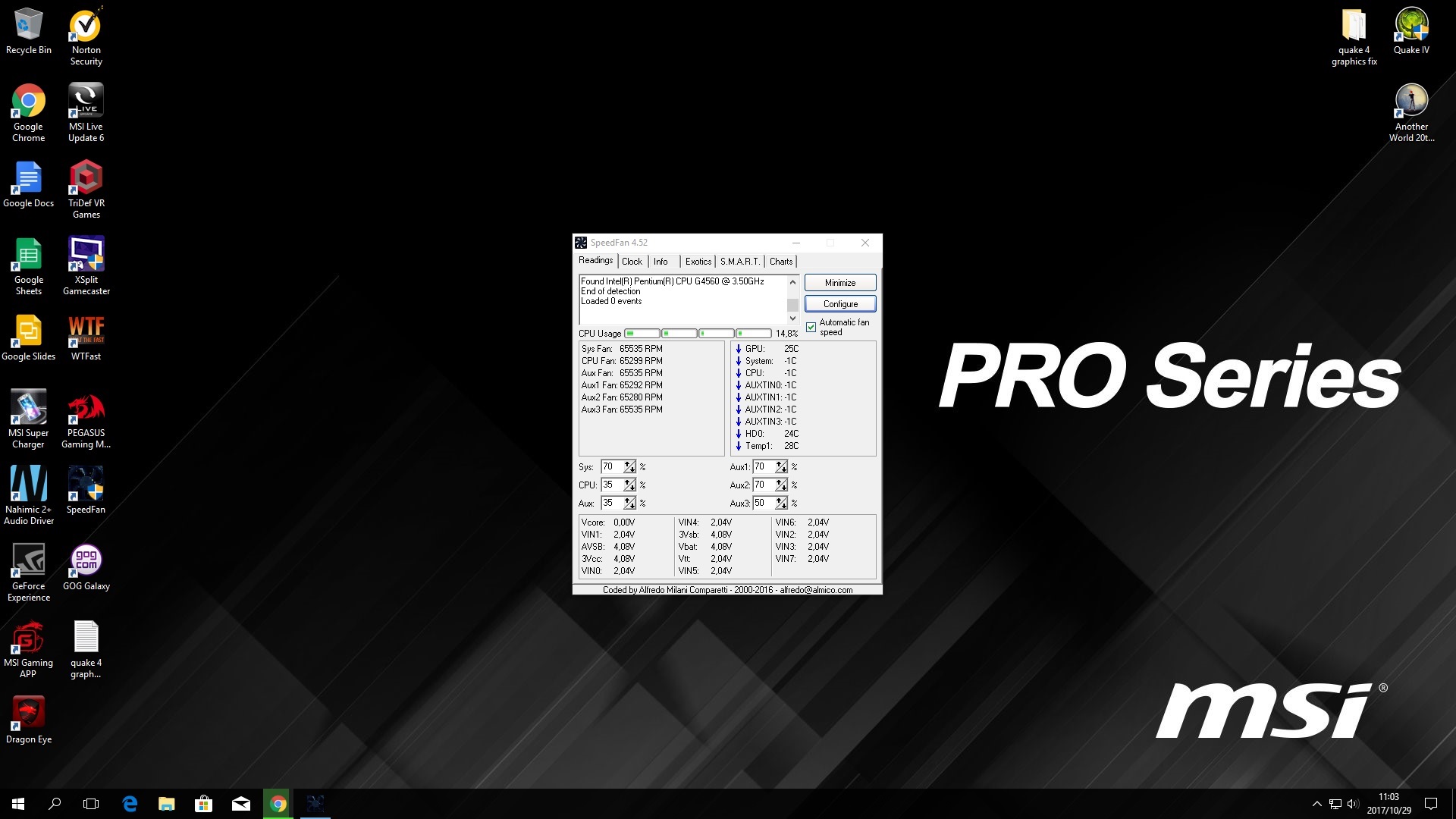Open Google Chrome desktop shortcut
The width and height of the screenshot is (1456, 819).
[29, 112]
